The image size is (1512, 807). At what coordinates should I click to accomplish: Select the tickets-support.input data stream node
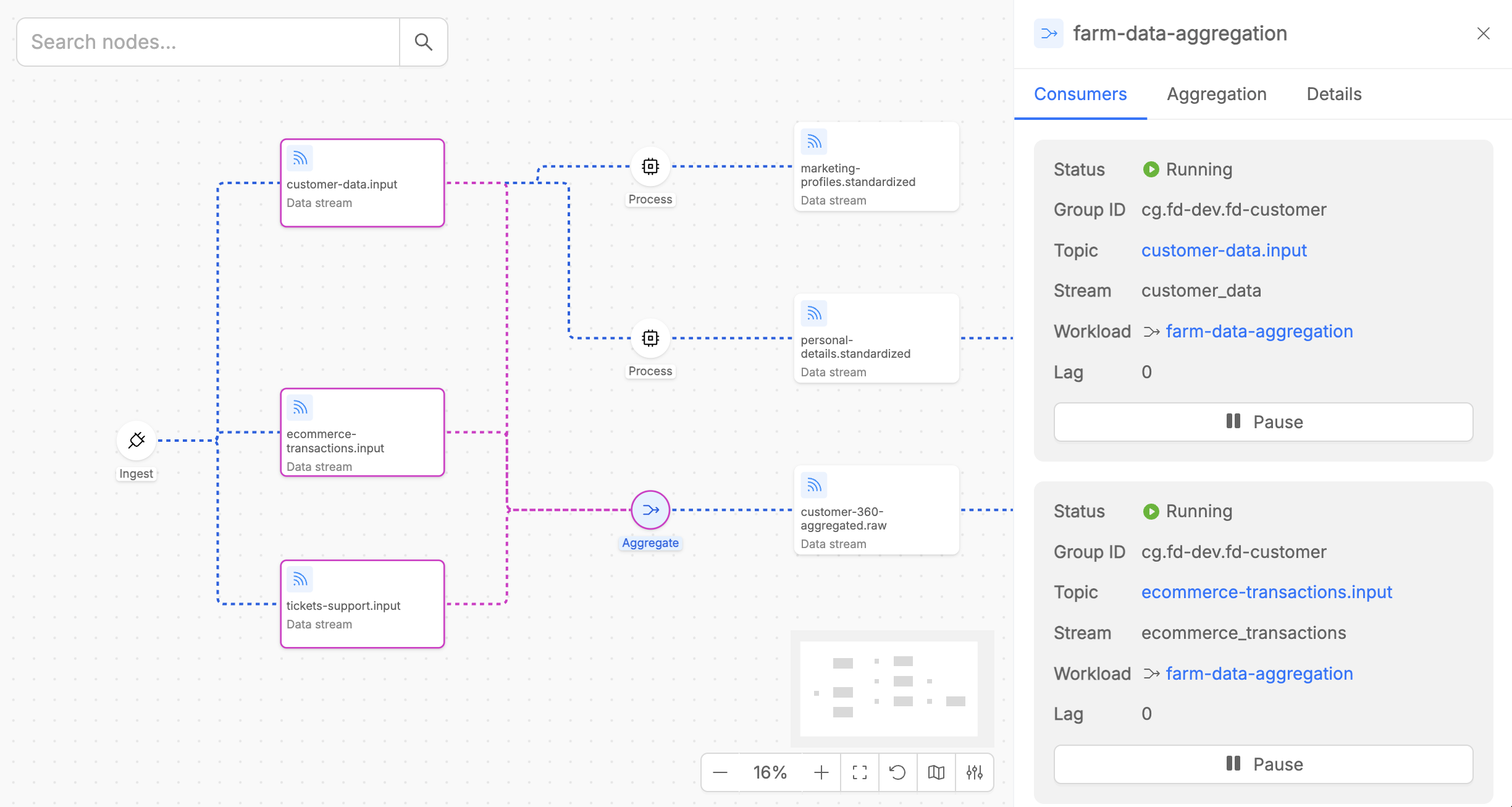tap(363, 604)
